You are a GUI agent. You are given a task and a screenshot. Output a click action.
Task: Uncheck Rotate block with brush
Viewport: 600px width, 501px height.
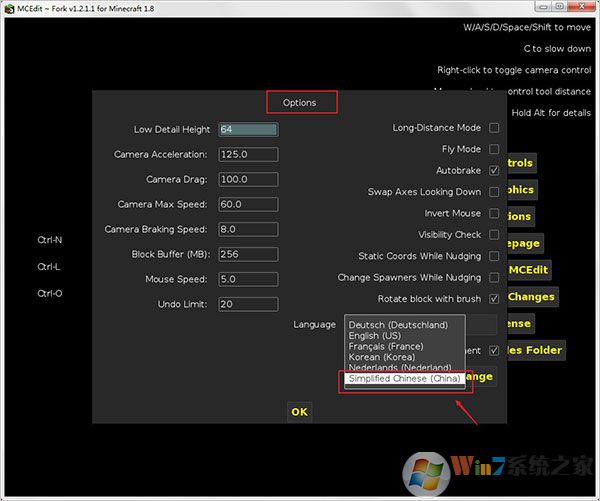494,299
